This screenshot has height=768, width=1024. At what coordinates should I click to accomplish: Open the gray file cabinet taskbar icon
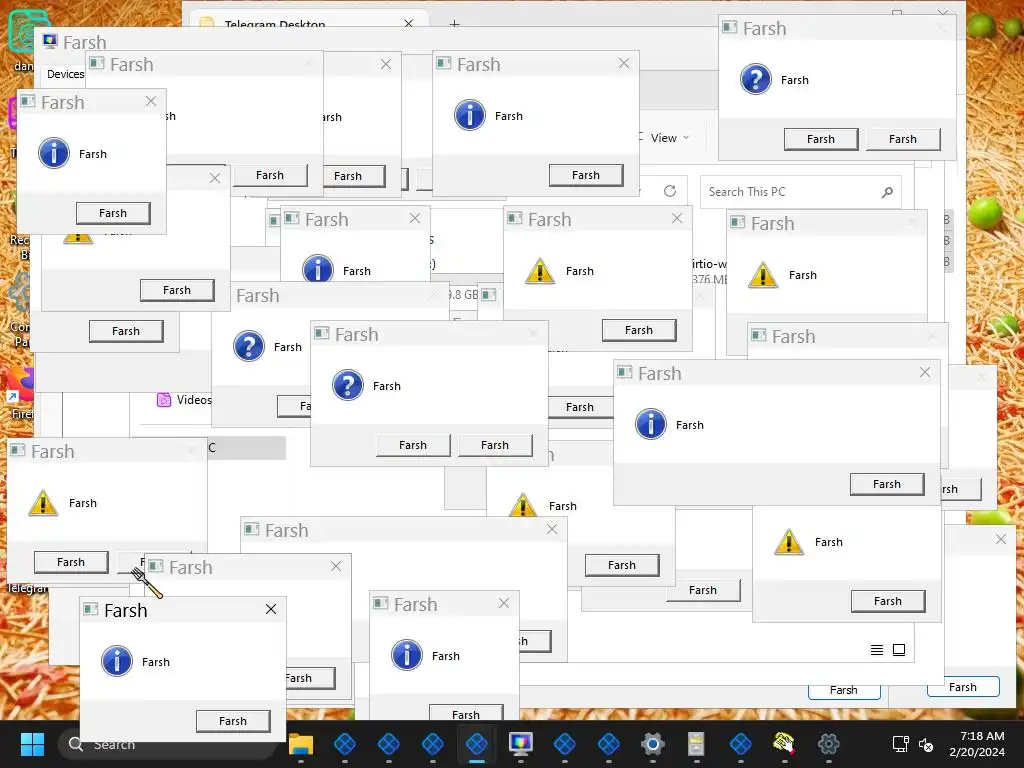pos(696,744)
